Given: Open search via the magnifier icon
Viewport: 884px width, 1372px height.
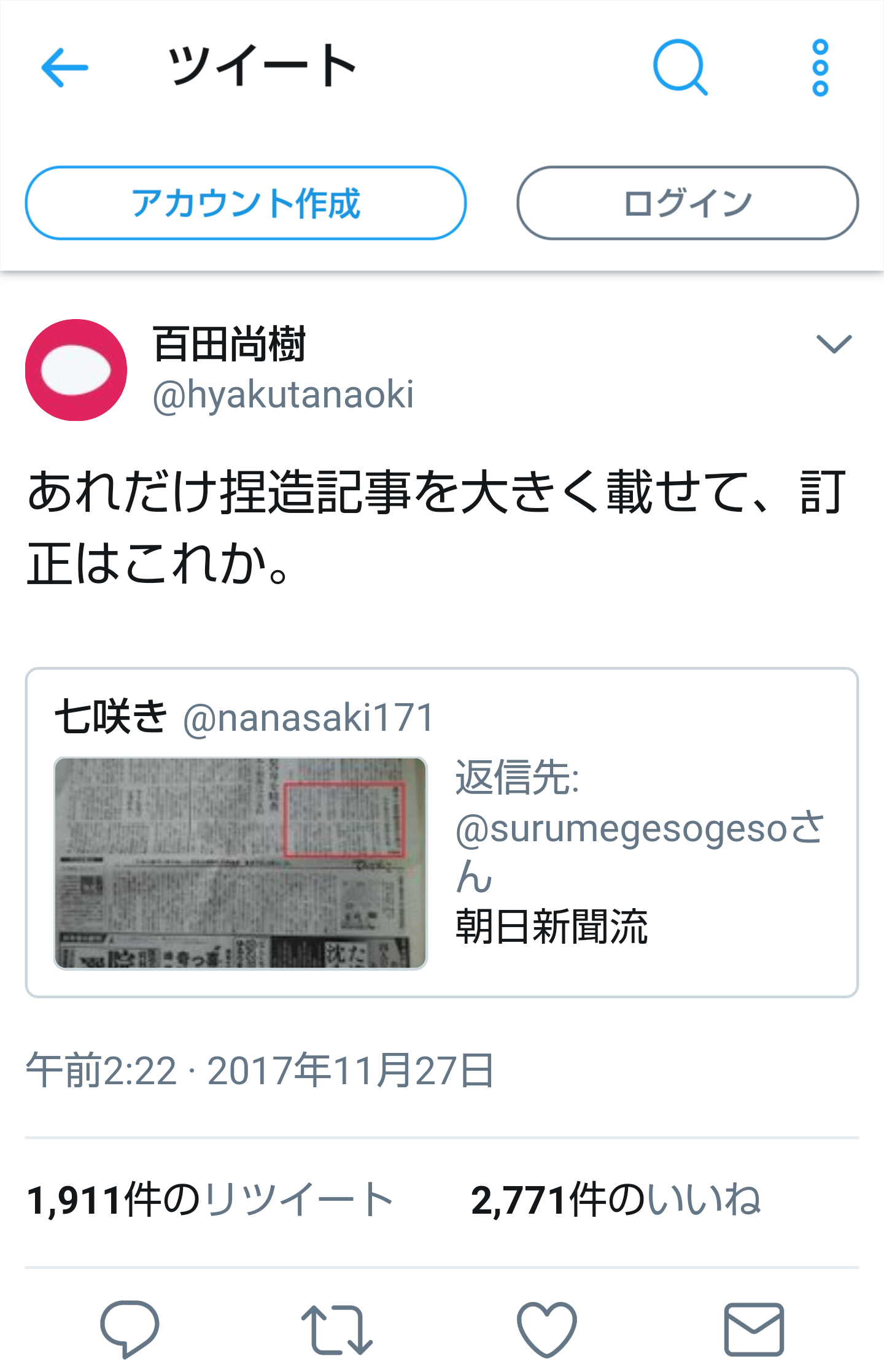Looking at the screenshot, I should [x=680, y=67].
